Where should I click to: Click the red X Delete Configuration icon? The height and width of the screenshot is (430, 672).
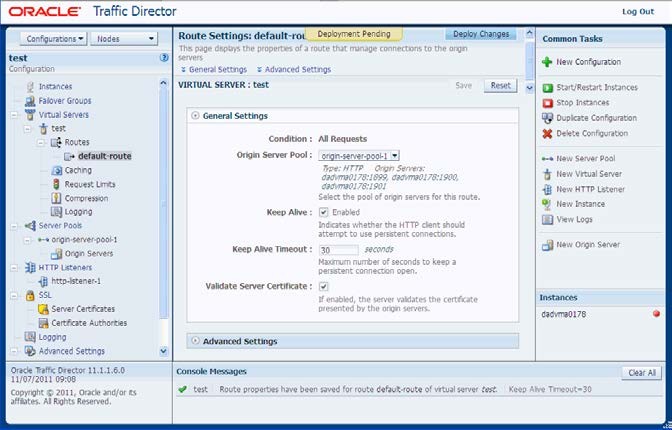(547, 134)
